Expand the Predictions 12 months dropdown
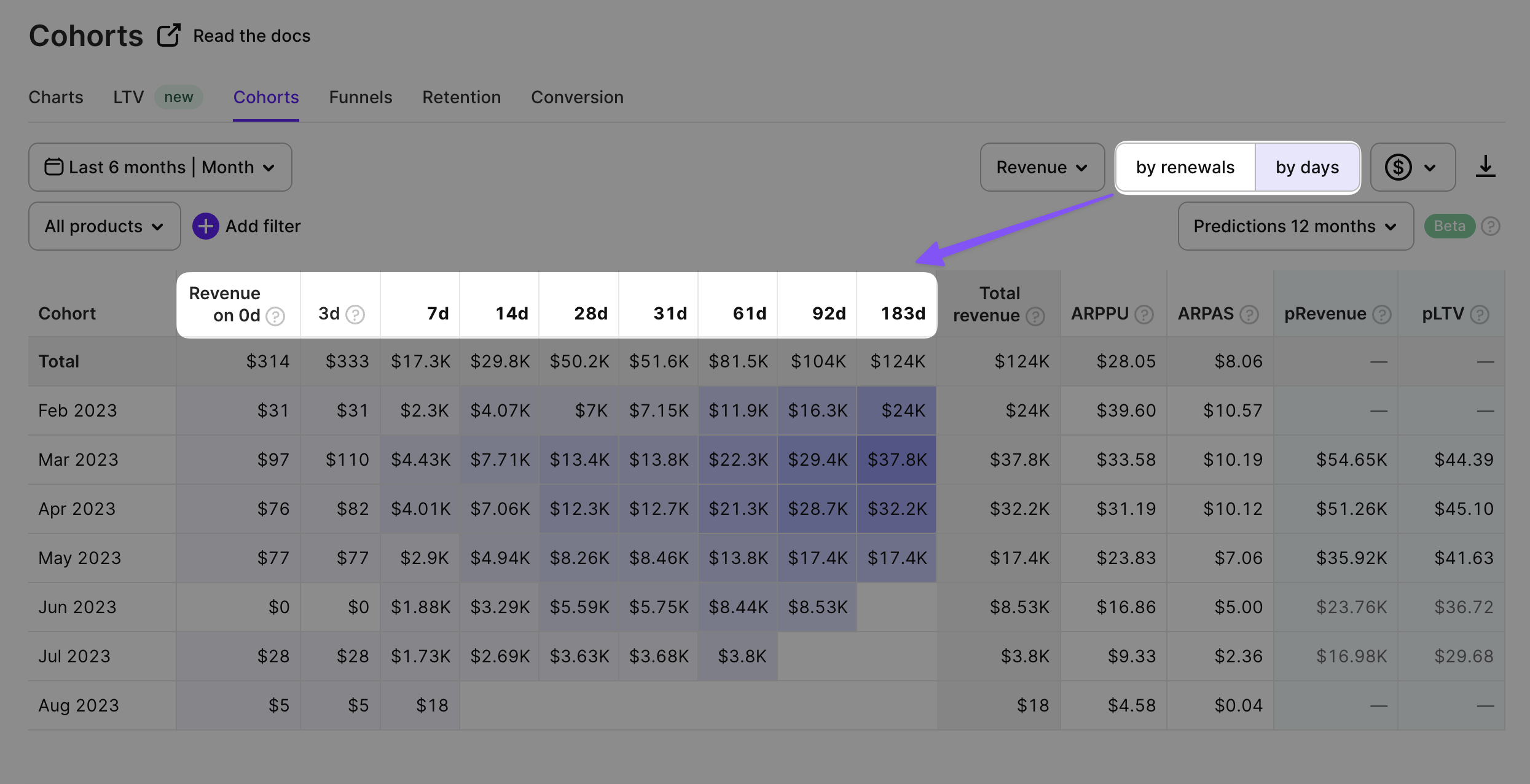This screenshot has height=784, width=1530. [x=1295, y=226]
